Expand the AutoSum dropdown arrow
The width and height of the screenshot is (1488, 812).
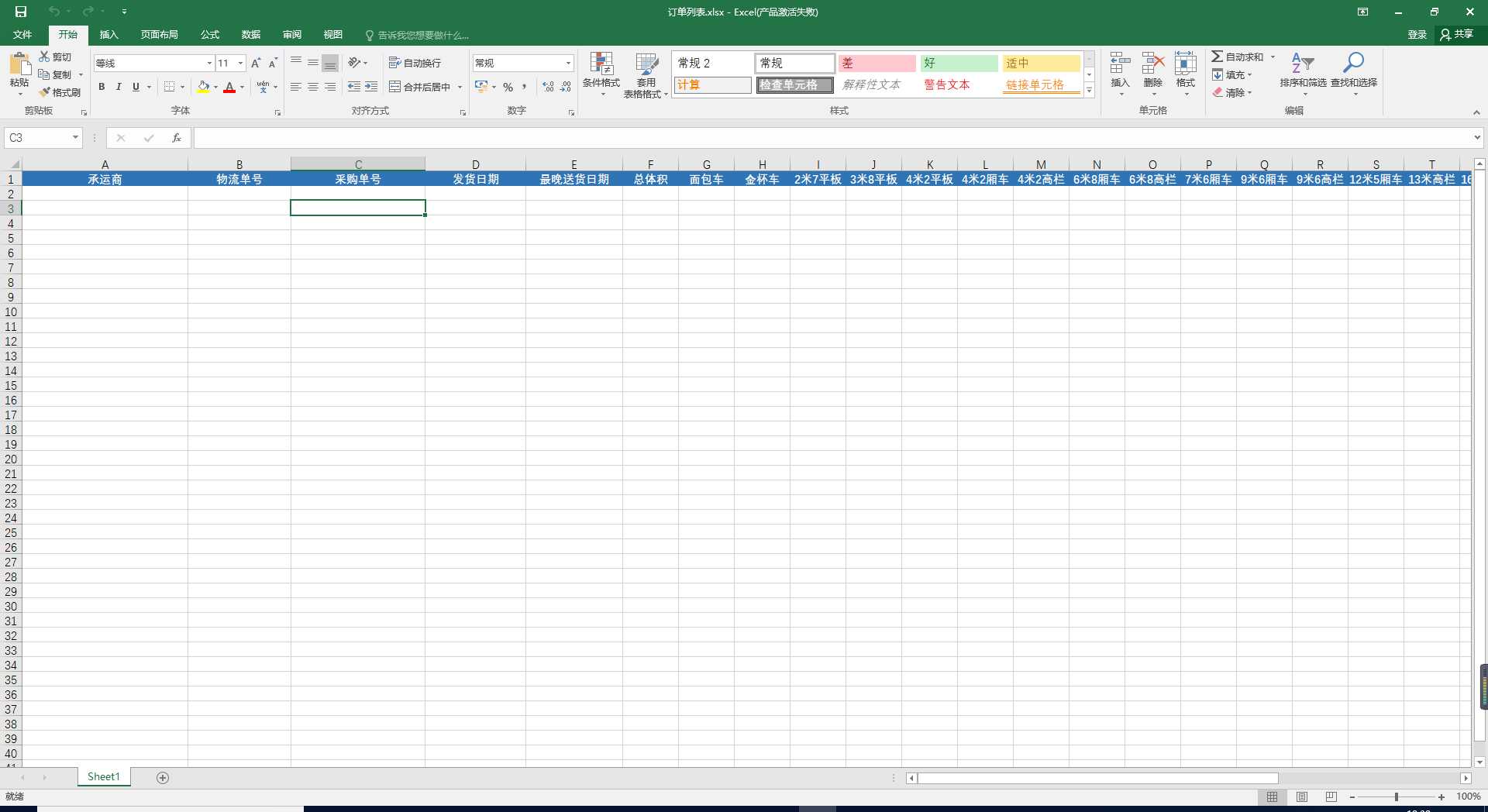(1273, 57)
